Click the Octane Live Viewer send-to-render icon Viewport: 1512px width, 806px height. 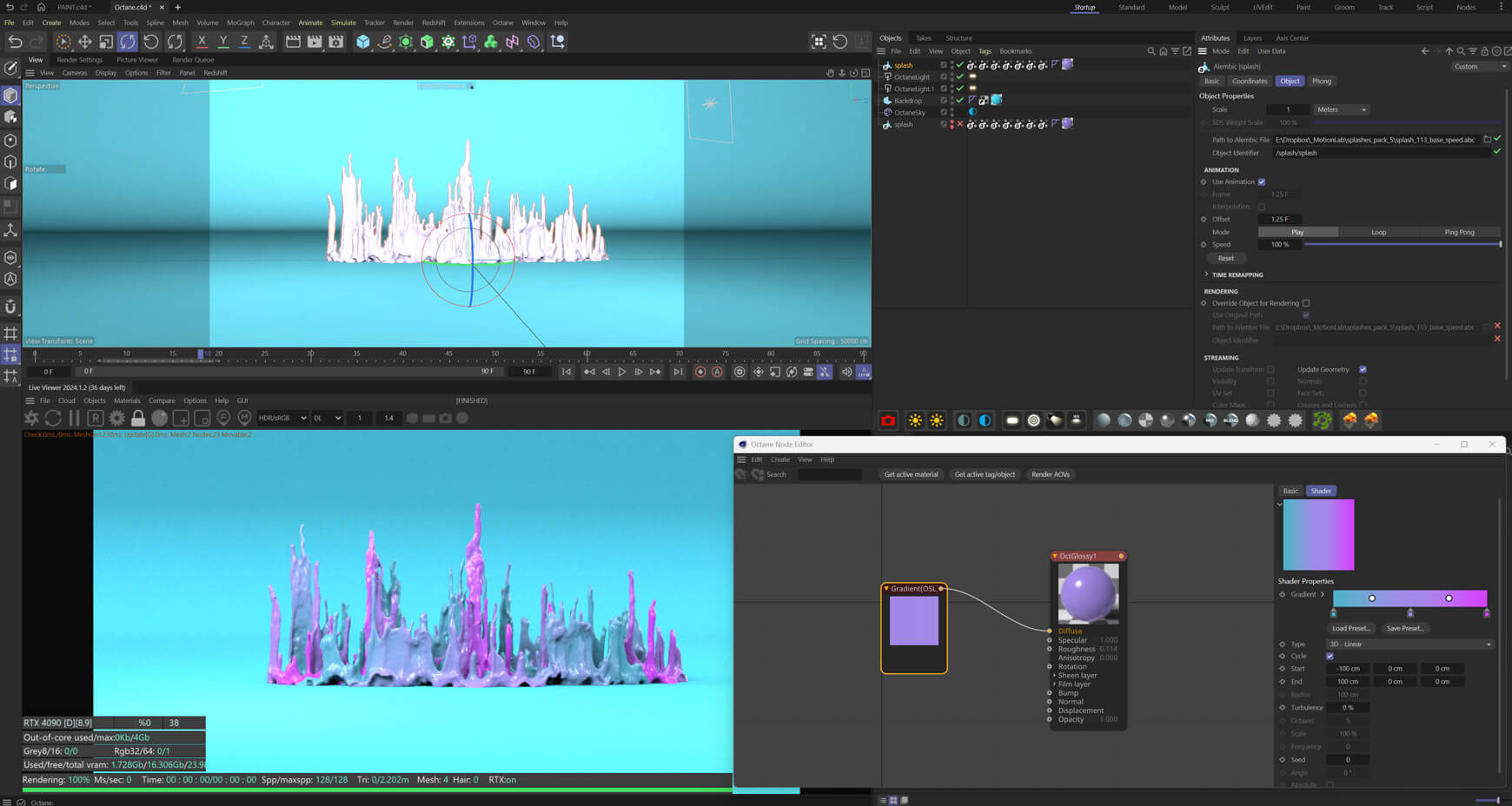[32, 418]
